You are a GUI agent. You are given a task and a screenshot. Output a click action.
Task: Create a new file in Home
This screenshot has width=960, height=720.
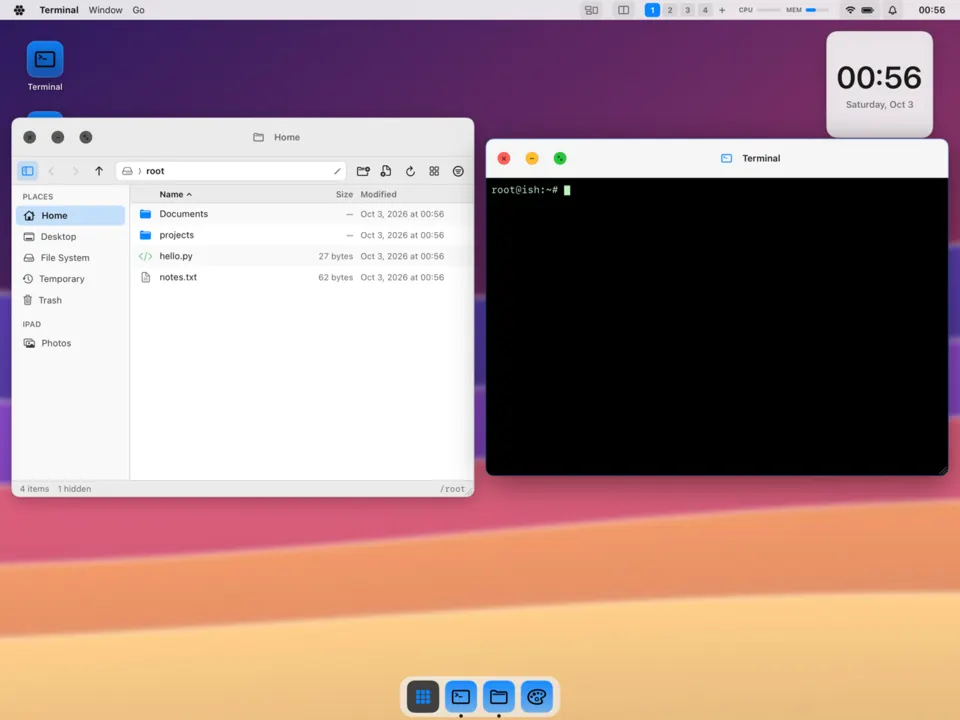(x=386, y=171)
